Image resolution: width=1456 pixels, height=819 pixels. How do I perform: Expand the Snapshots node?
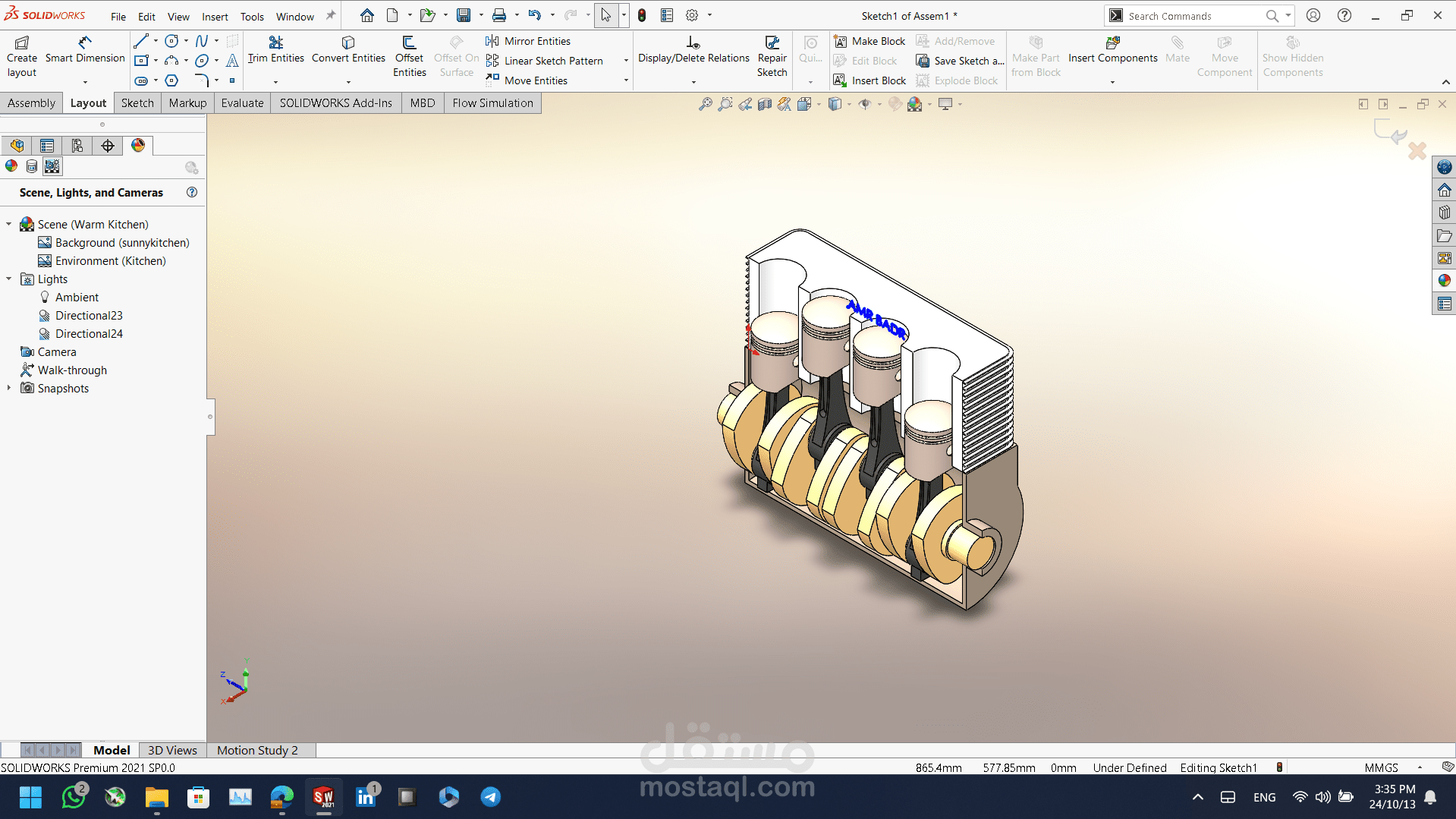click(x=9, y=389)
